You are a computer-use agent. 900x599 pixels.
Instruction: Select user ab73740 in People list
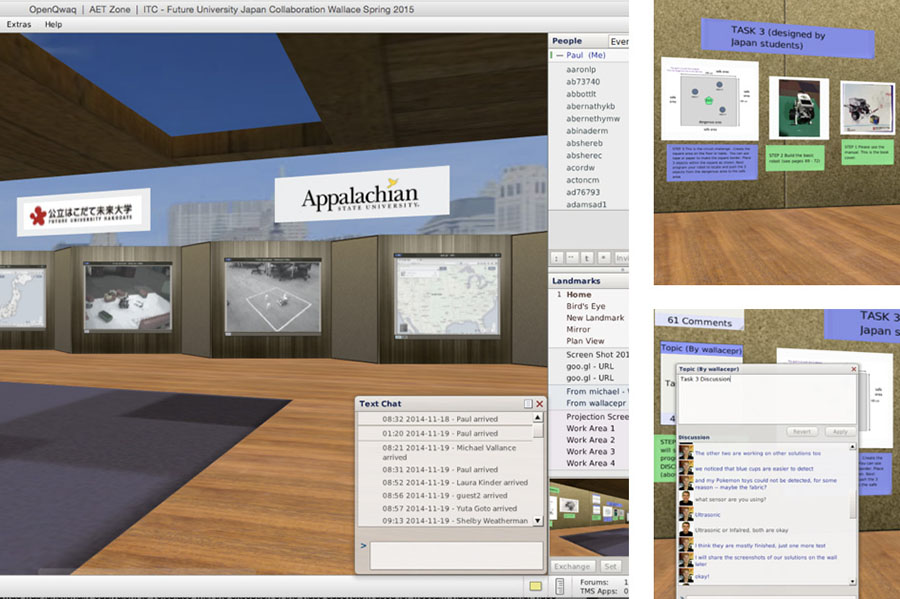tap(583, 82)
